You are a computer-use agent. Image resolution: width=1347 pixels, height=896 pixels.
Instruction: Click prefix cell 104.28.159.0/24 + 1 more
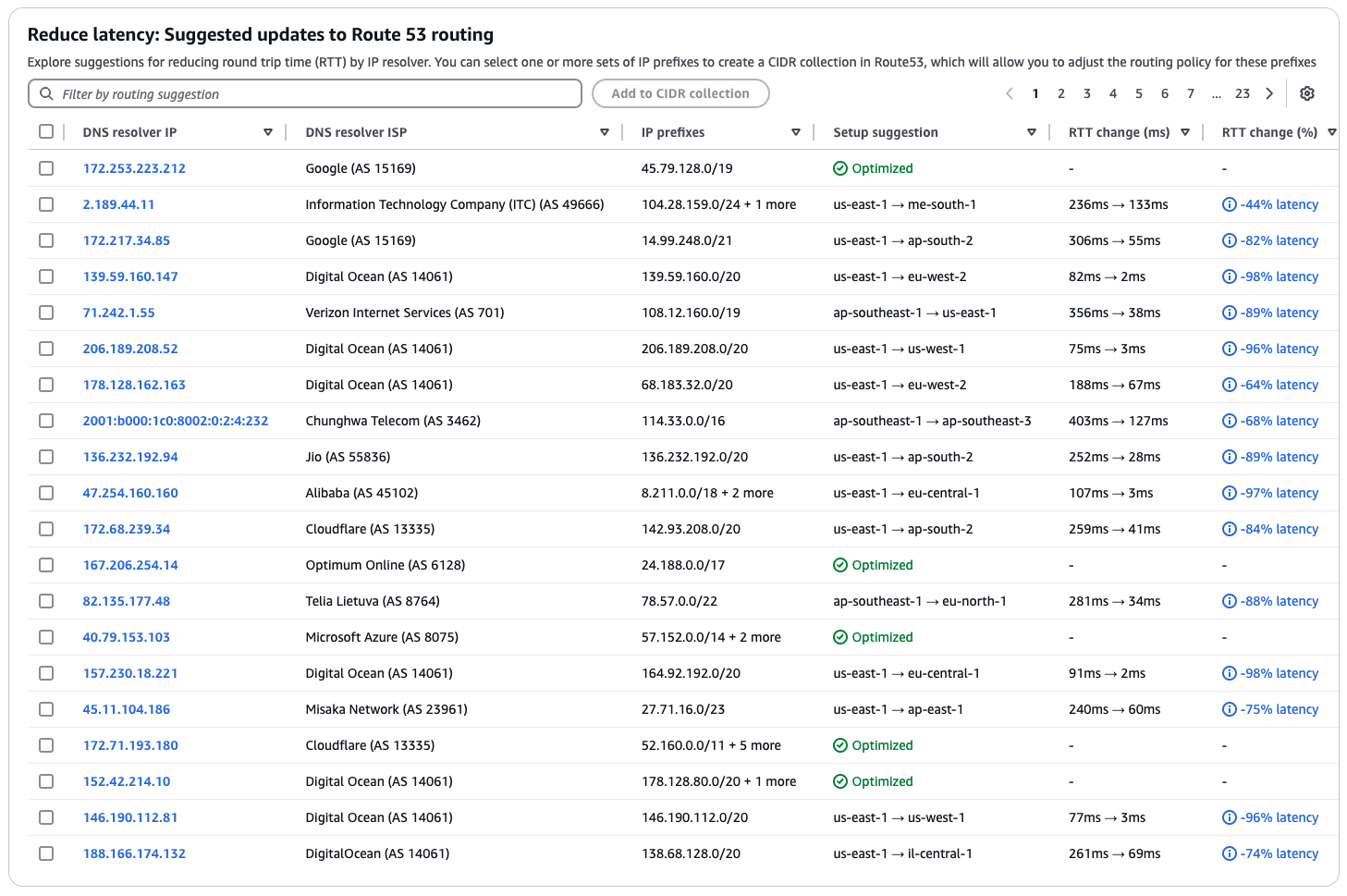719,204
